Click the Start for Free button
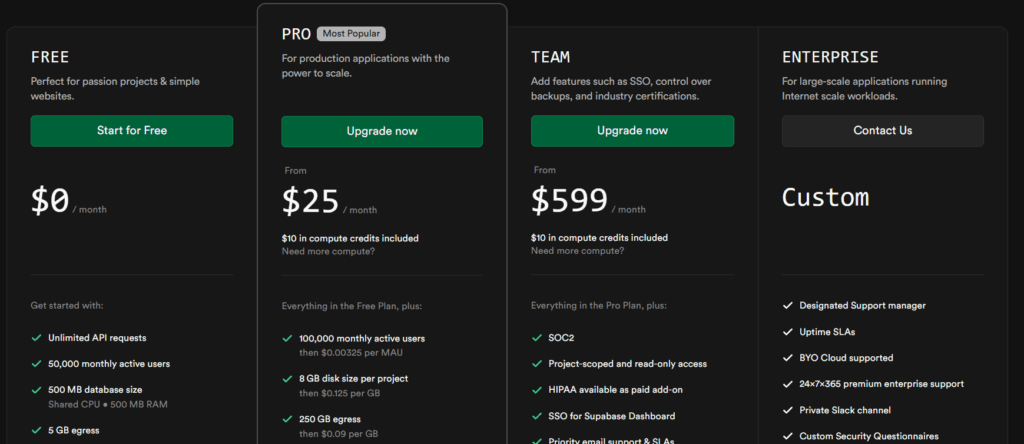The height and width of the screenshot is (444, 1024). click(132, 131)
